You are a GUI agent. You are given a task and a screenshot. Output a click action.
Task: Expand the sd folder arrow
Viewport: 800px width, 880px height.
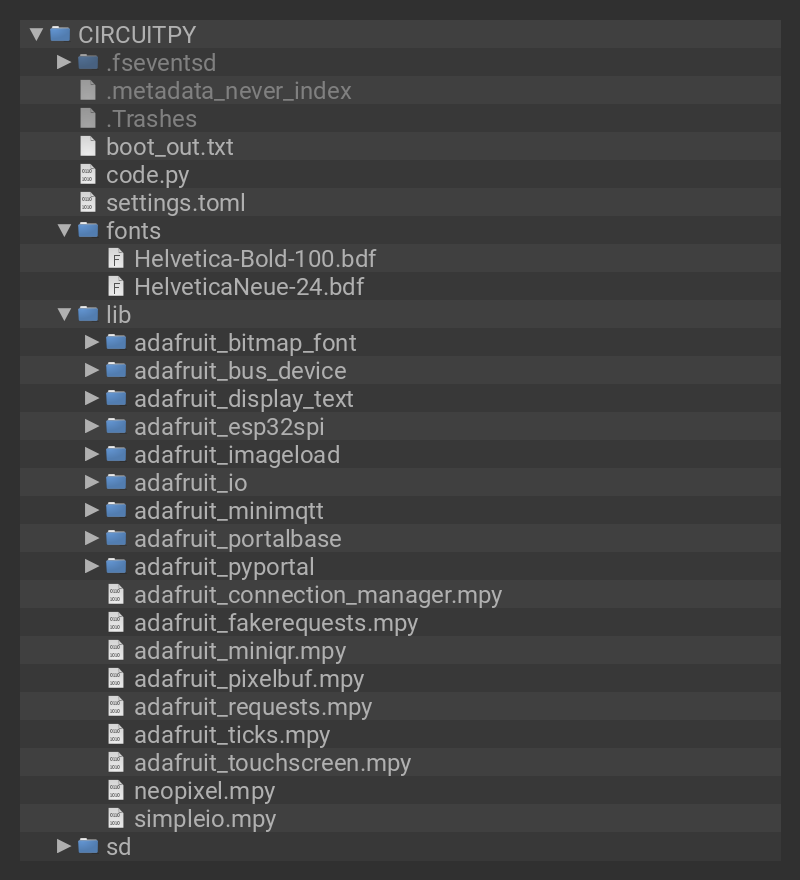point(64,847)
